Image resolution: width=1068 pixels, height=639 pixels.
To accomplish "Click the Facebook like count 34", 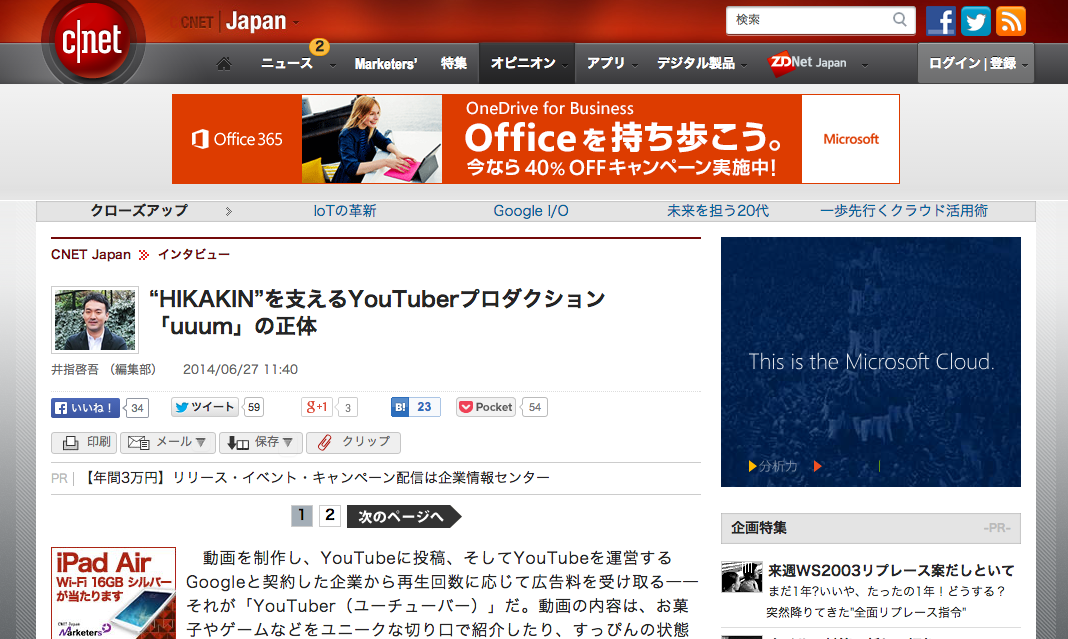I will coord(138,408).
